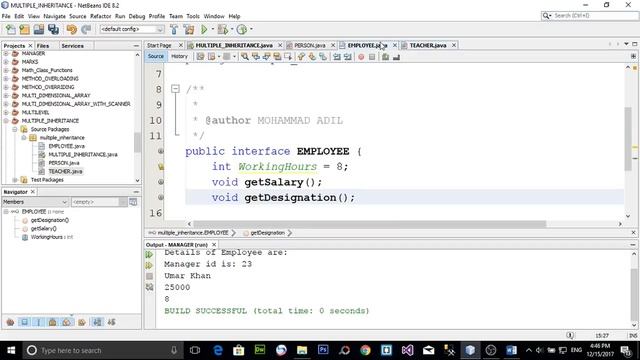This screenshot has width=640, height=360.
Task: Click the yellow Re-run with different parameters icon
Action: (149, 265)
